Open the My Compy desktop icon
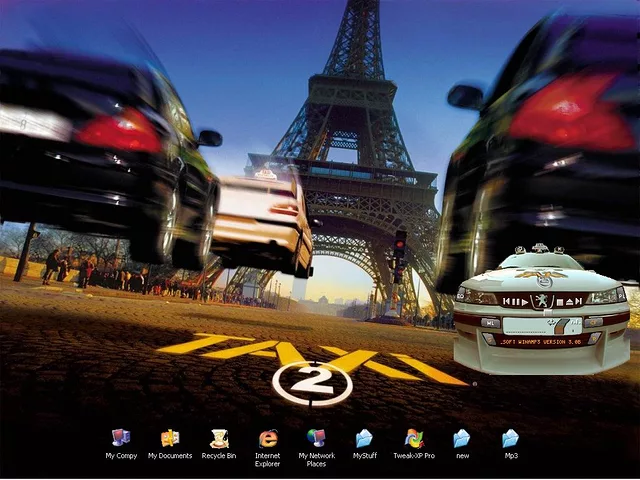 tap(121, 438)
